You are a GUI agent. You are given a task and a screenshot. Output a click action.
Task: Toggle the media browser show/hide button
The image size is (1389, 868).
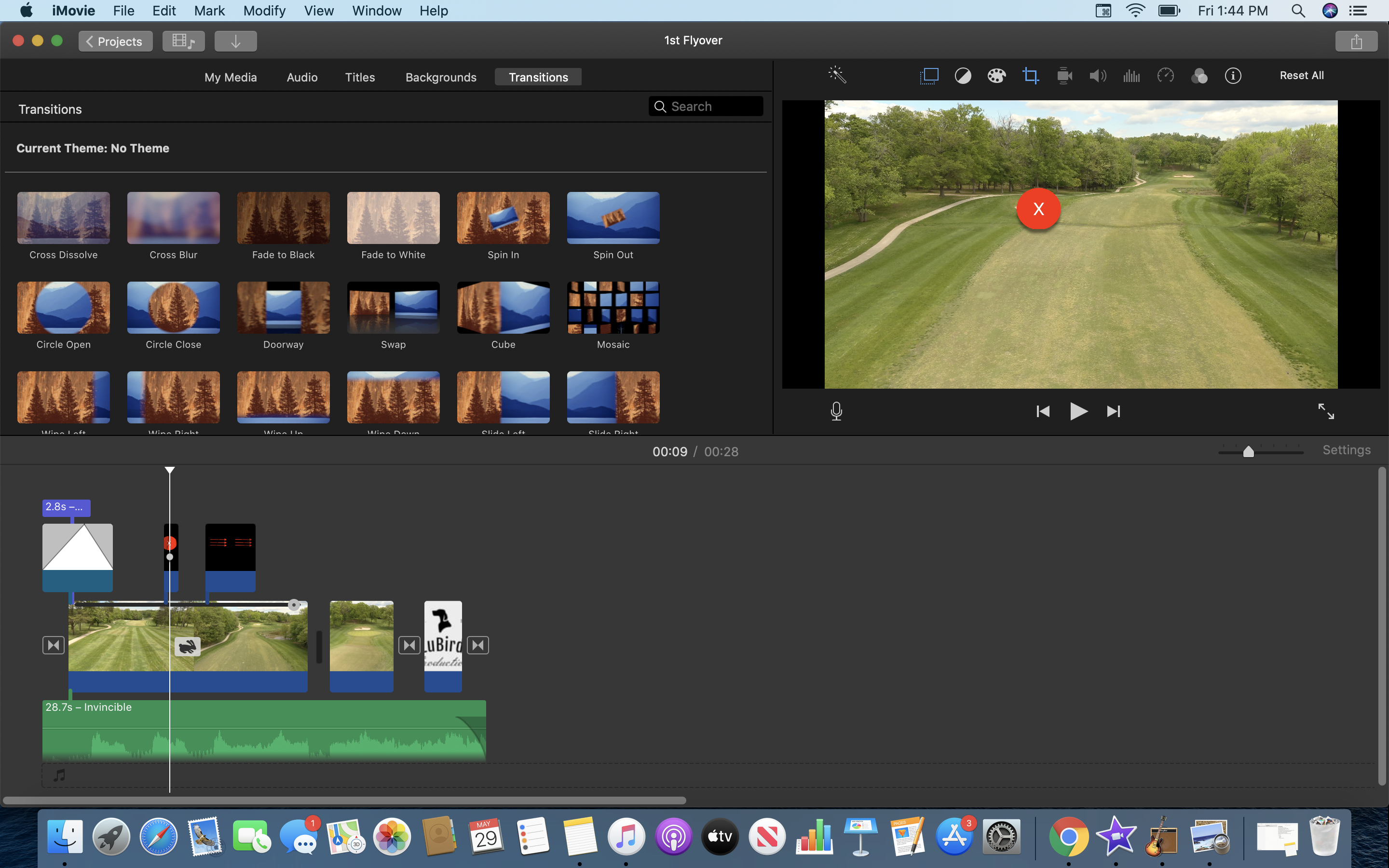point(183,41)
